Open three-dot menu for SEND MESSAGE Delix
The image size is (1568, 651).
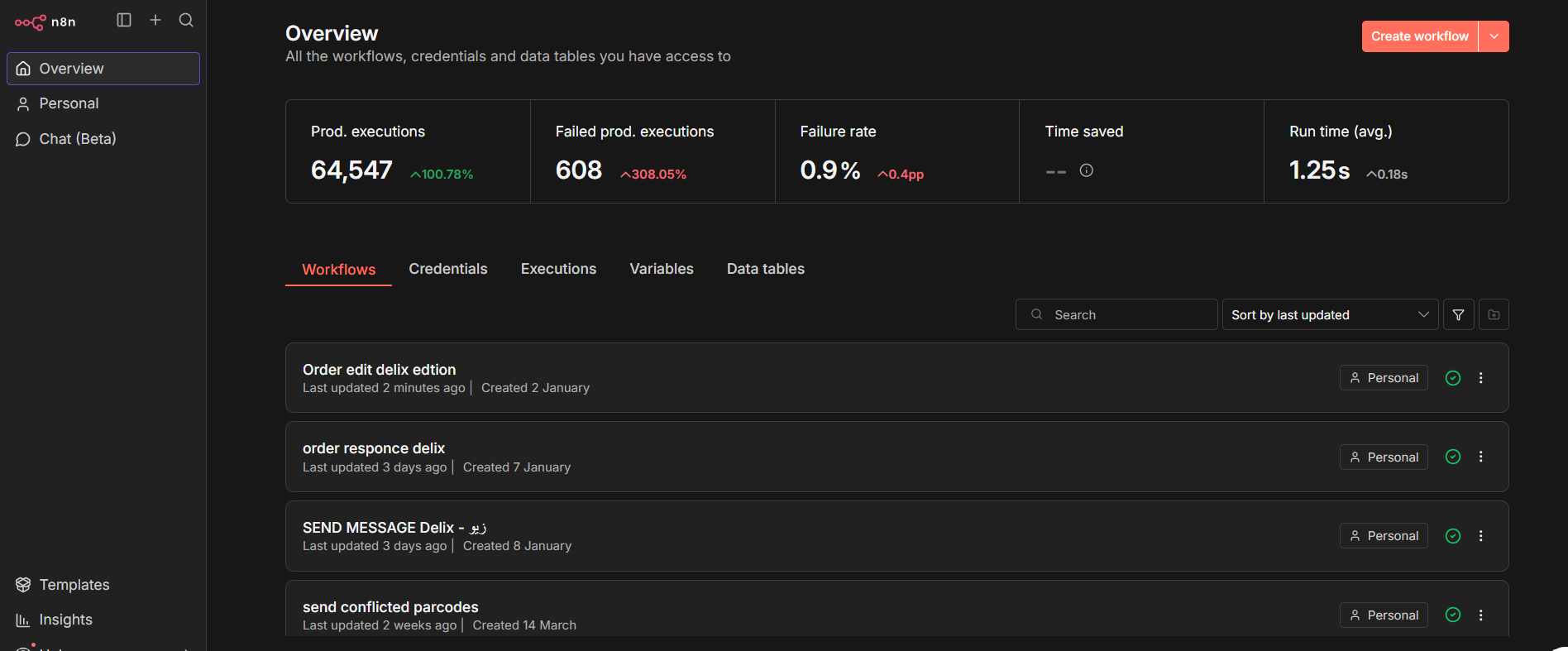click(1480, 536)
